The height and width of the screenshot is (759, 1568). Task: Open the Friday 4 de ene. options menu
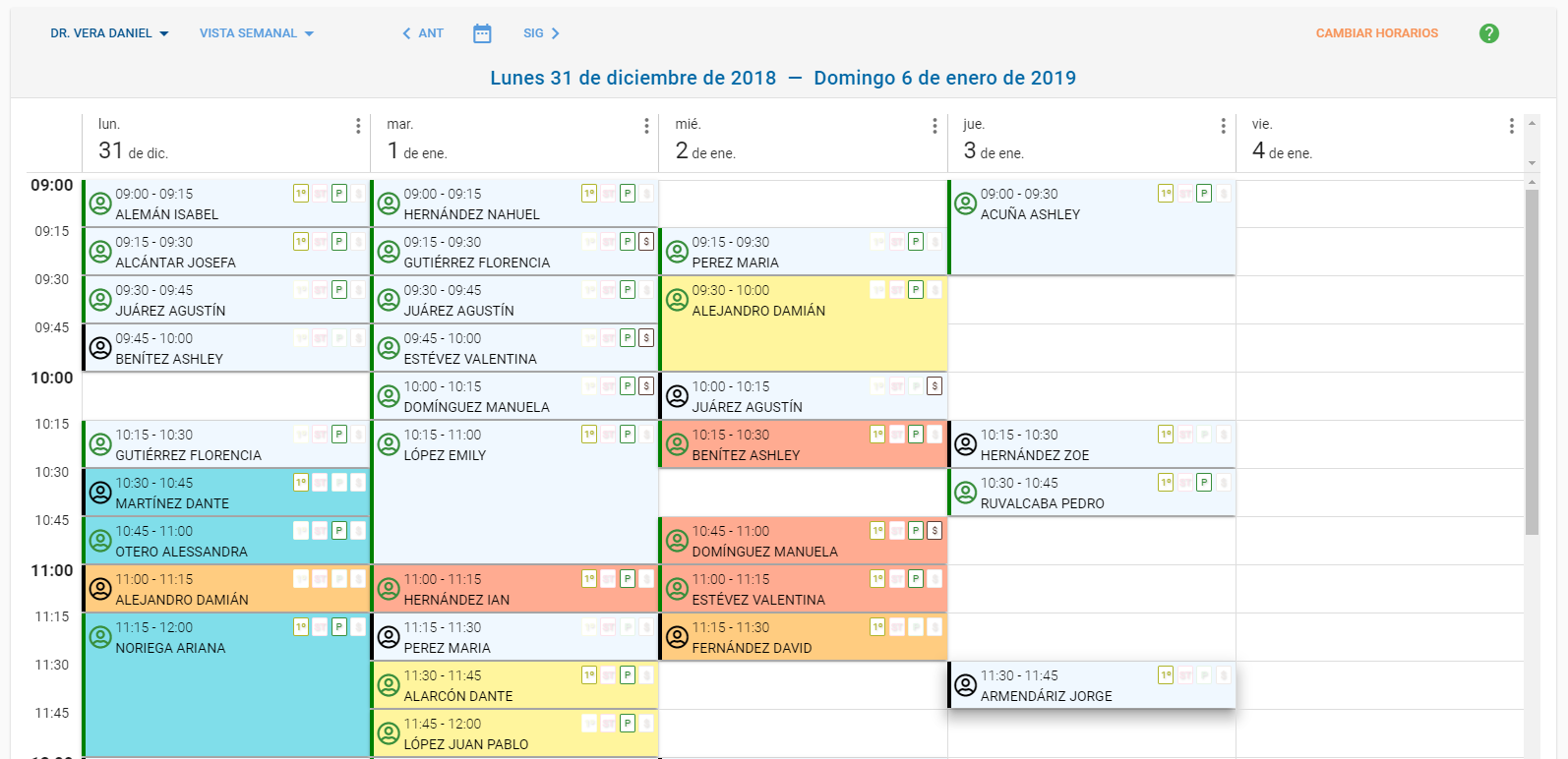click(x=1511, y=126)
